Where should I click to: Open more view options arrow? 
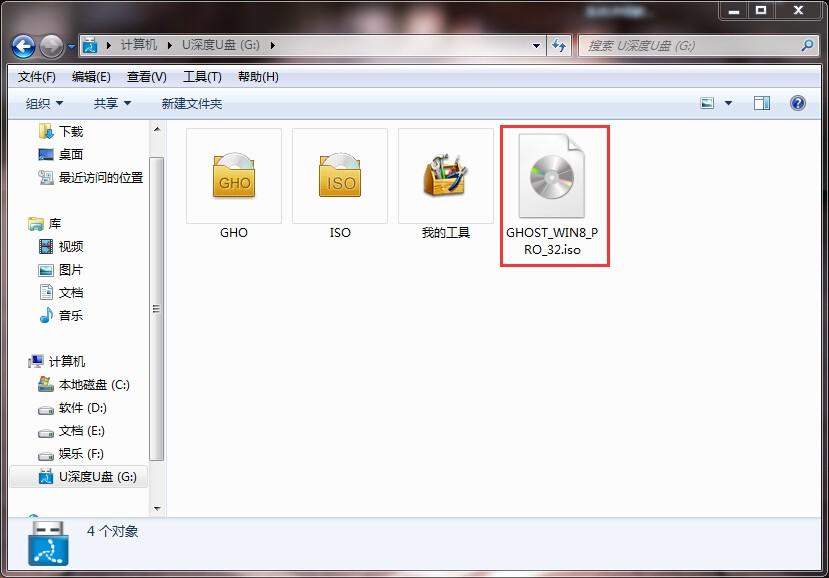(728, 103)
